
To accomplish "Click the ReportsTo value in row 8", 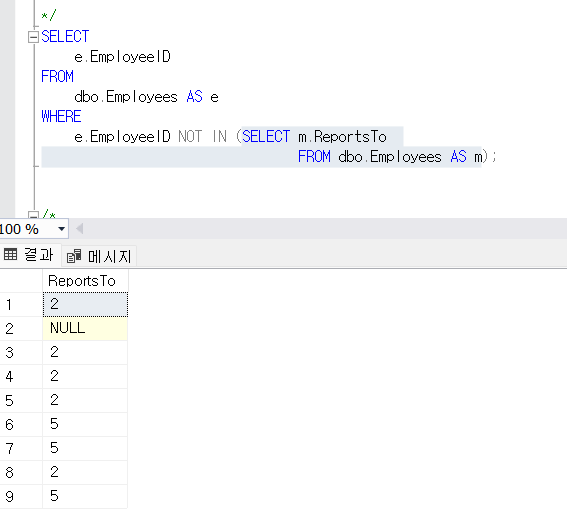I will pyautogui.click(x=85, y=472).
